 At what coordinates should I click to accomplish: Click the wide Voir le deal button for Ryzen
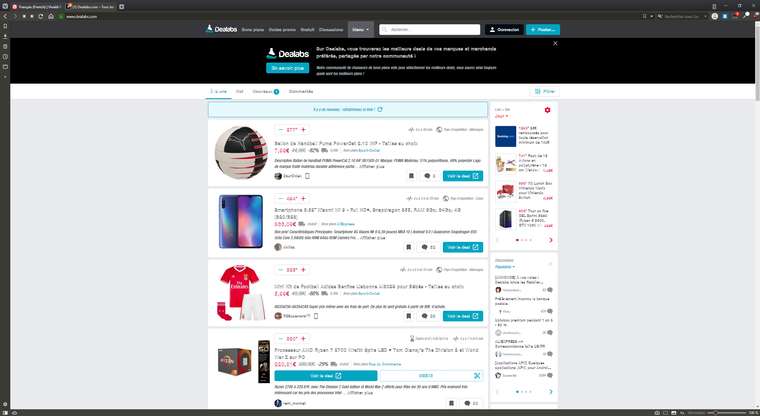(x=326, y=376)
